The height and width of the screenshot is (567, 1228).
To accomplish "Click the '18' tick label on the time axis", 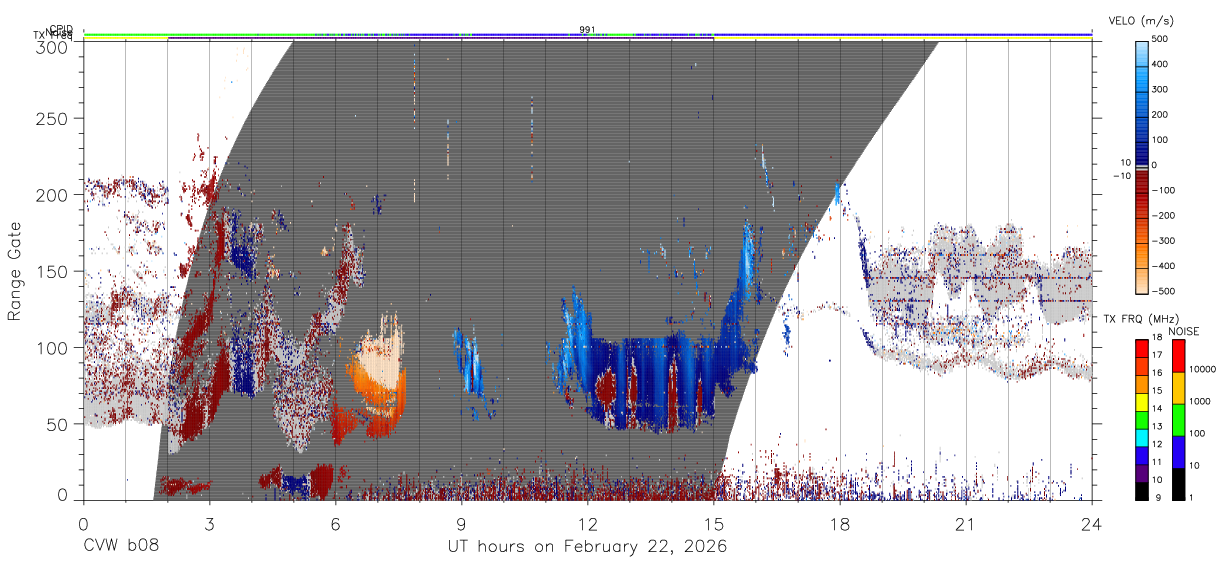I will (839, 524).
